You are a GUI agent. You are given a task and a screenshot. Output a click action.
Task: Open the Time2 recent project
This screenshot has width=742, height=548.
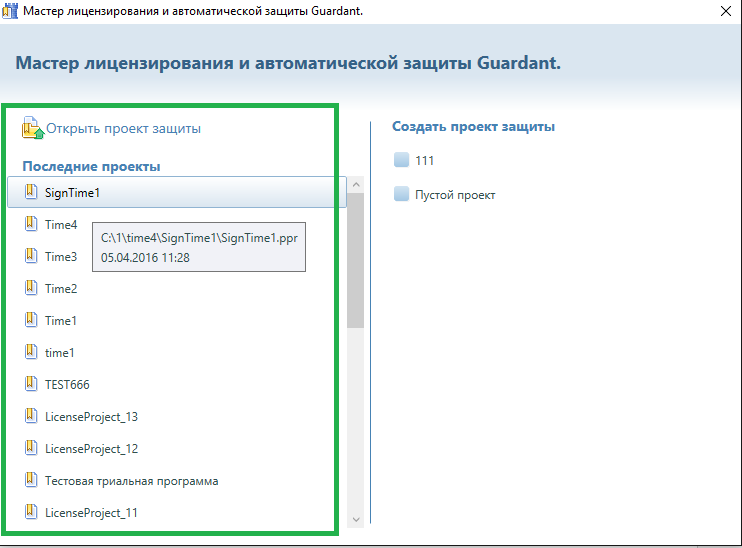pos(61,289)
